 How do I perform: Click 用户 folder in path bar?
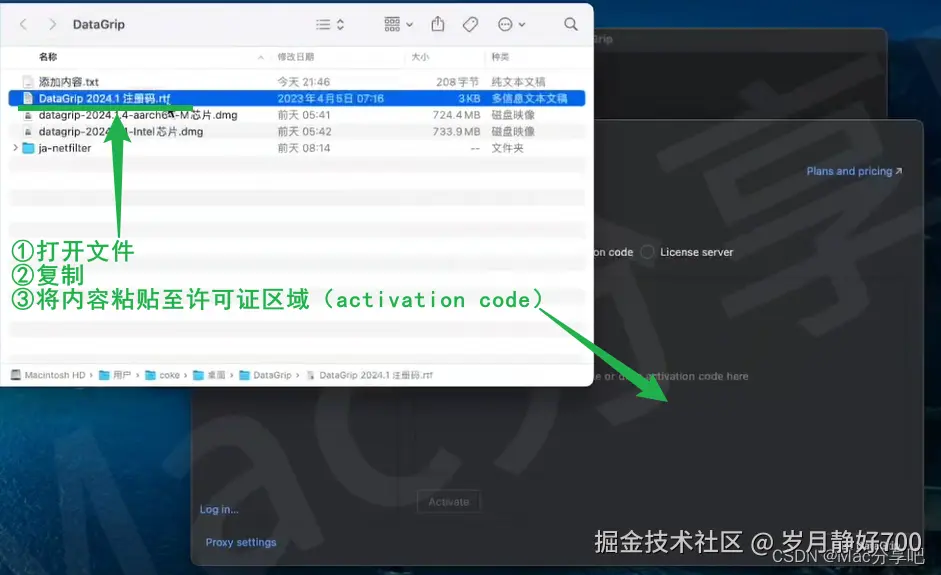click(115, 375)
